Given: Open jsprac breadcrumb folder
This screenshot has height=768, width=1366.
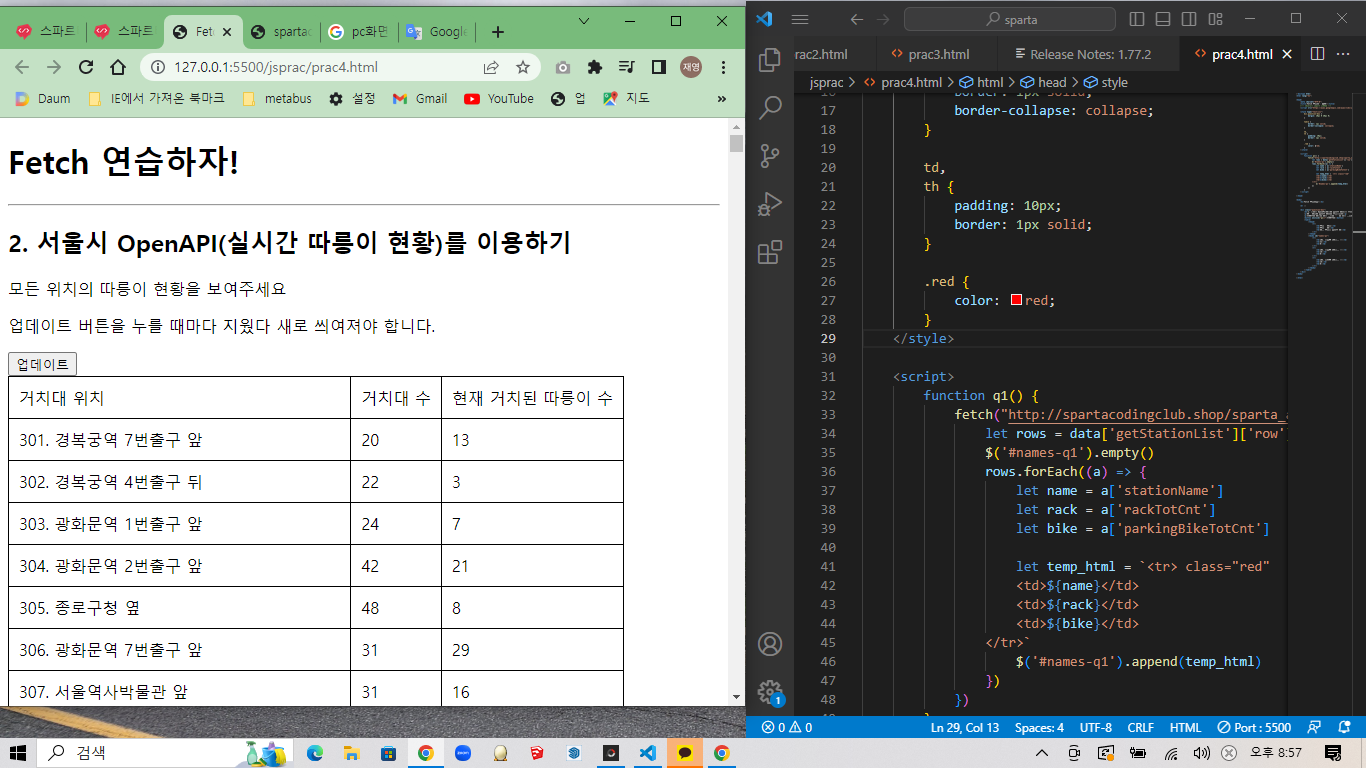Looking at the screenshot, I should [x=826, y=82].
